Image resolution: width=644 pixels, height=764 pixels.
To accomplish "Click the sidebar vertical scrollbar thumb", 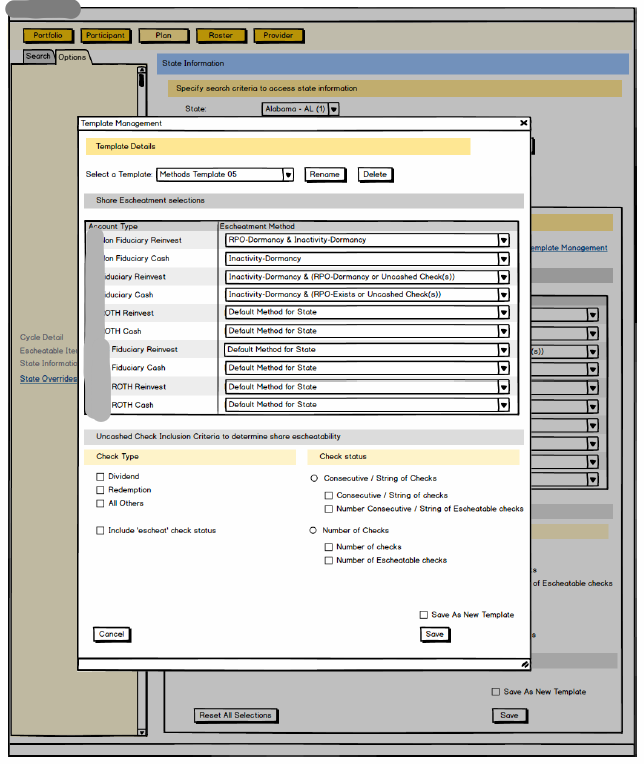I will (x=141, y=80).
